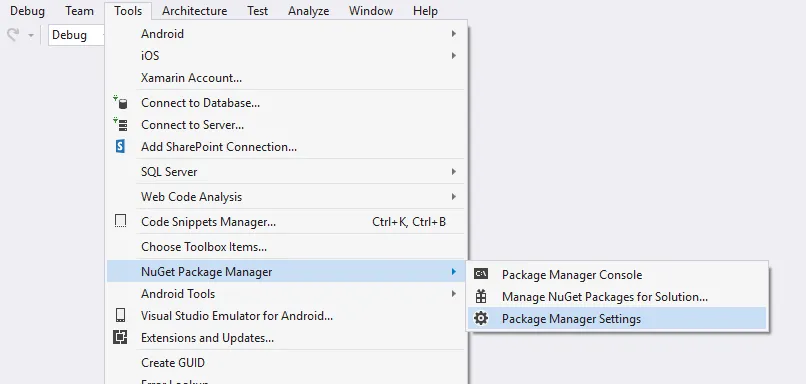Viewport: 806px width, 384px height.
Task: Click the Extensions and Updates icon
Action: click(120, 338)
